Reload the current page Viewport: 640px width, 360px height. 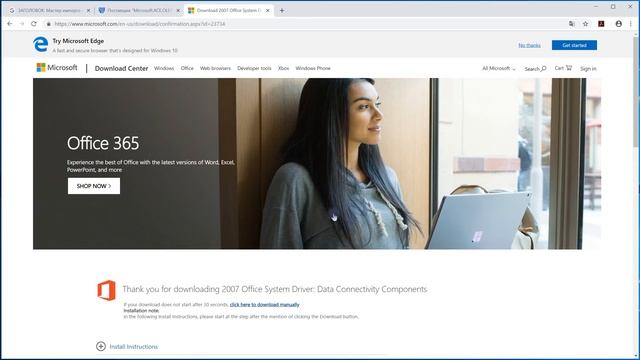34,24
